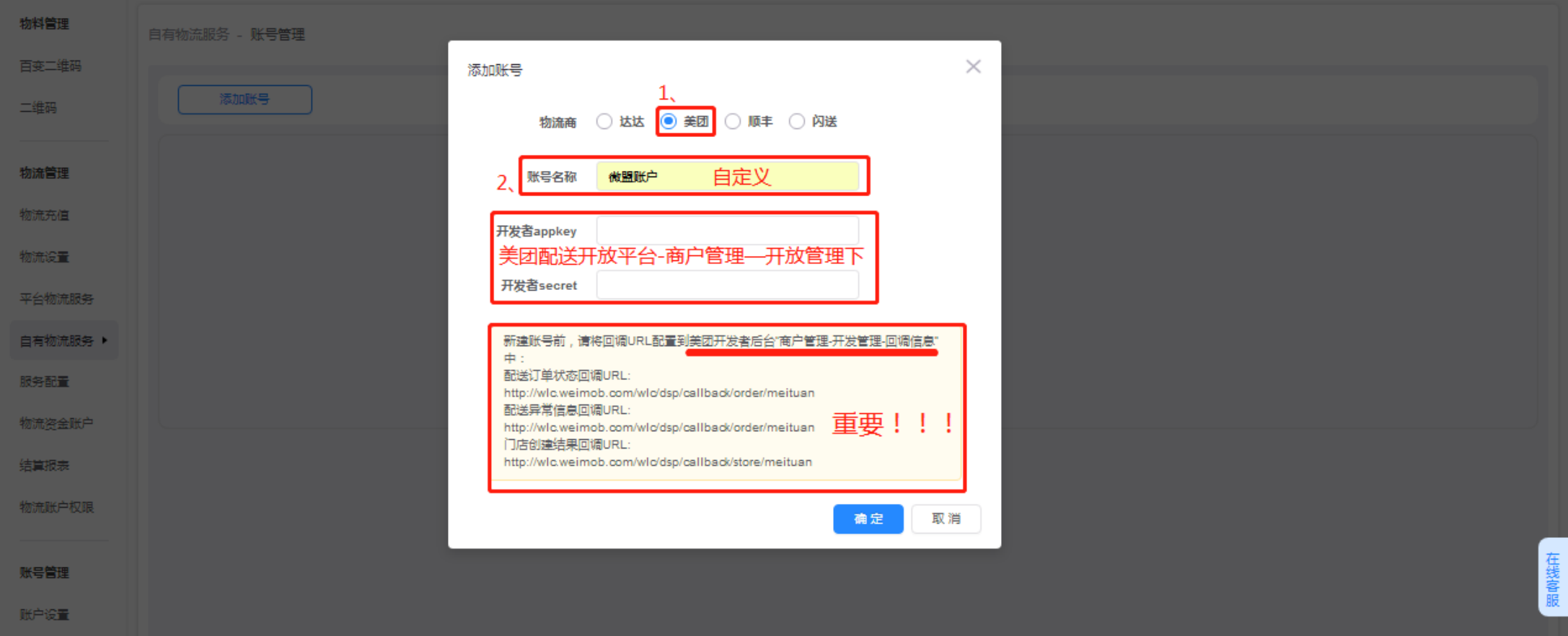1568x636 pixels.
Task: Click the 门店创建结果回调URL label
Action: point(567,444)
